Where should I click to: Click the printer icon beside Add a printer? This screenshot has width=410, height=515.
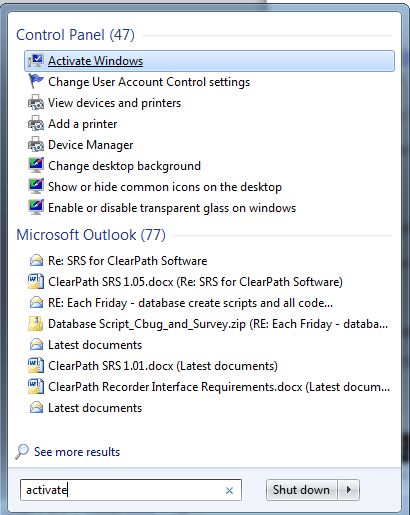[x=36, y=123]
